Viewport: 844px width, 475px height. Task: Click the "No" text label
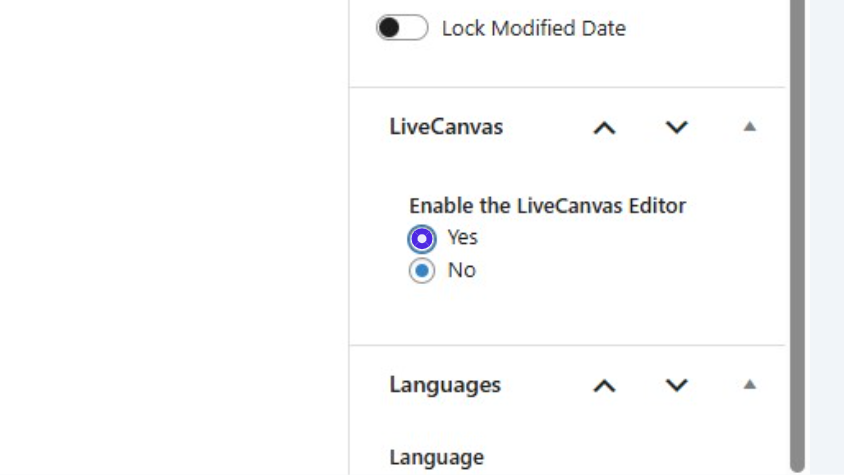point(461,270)
